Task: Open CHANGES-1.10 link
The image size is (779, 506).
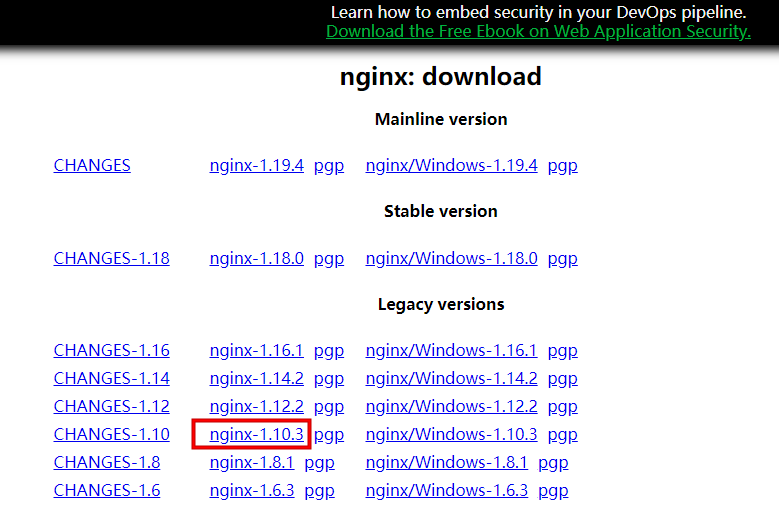Action: tap(111, 434)
